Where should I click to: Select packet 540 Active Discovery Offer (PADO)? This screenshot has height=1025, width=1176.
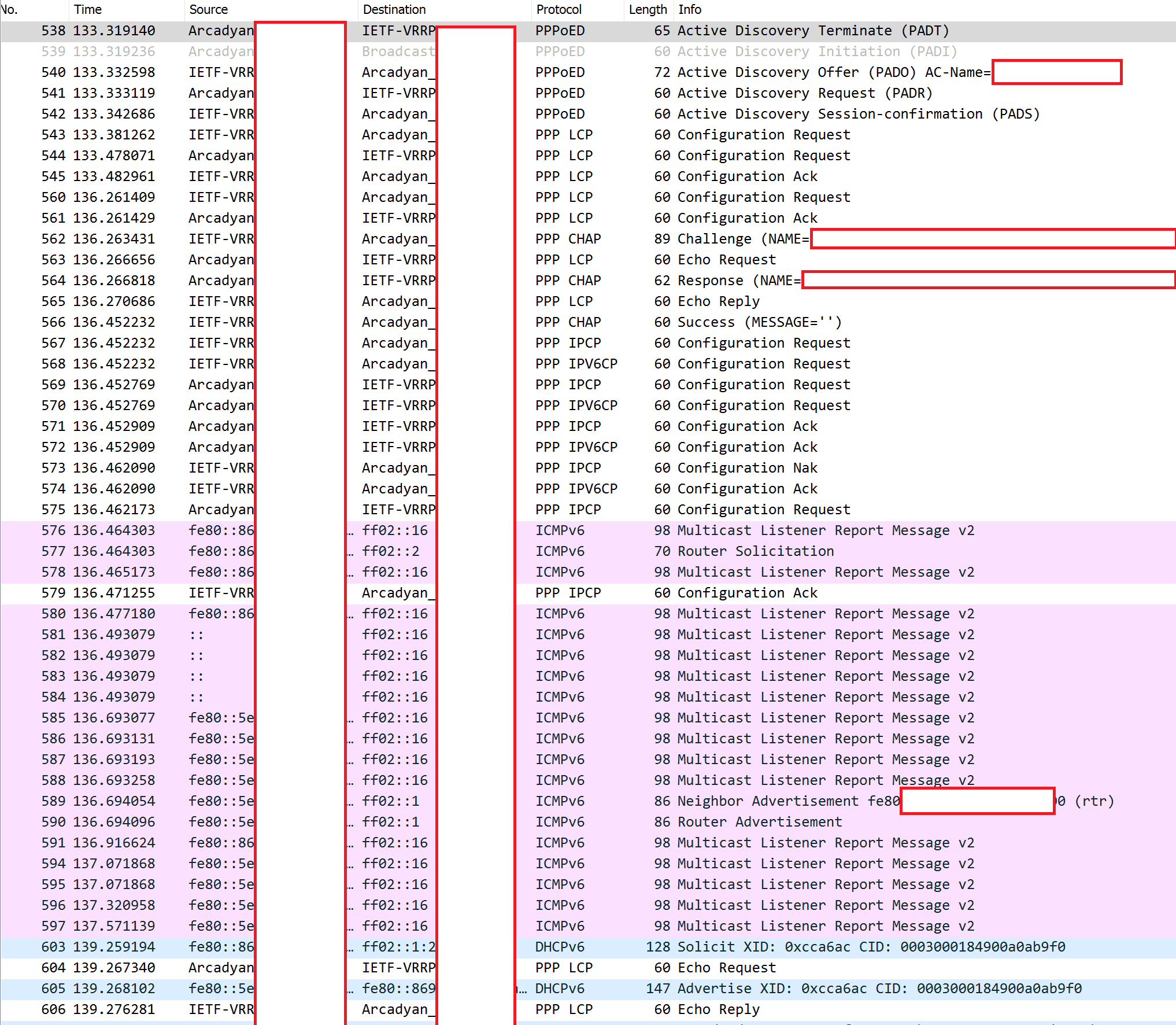[578, 72]
